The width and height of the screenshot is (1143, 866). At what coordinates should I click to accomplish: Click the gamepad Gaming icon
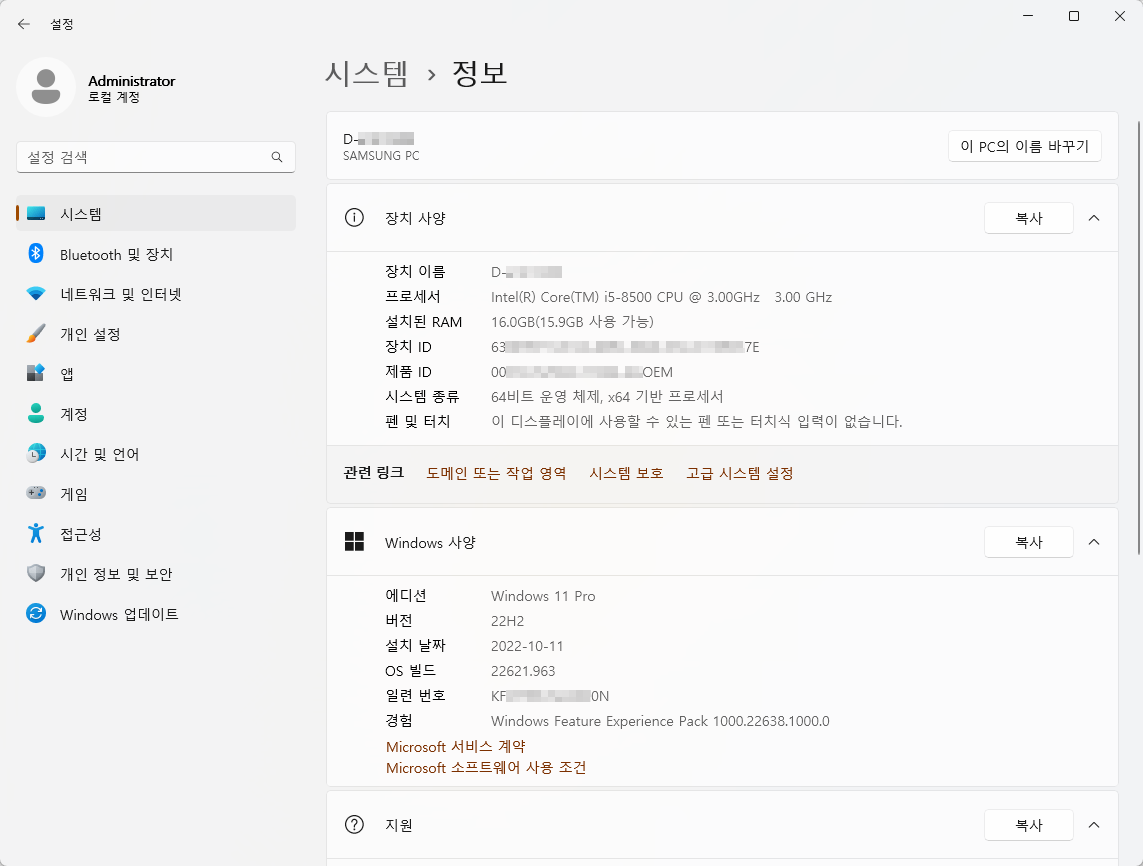pos(36,494)
